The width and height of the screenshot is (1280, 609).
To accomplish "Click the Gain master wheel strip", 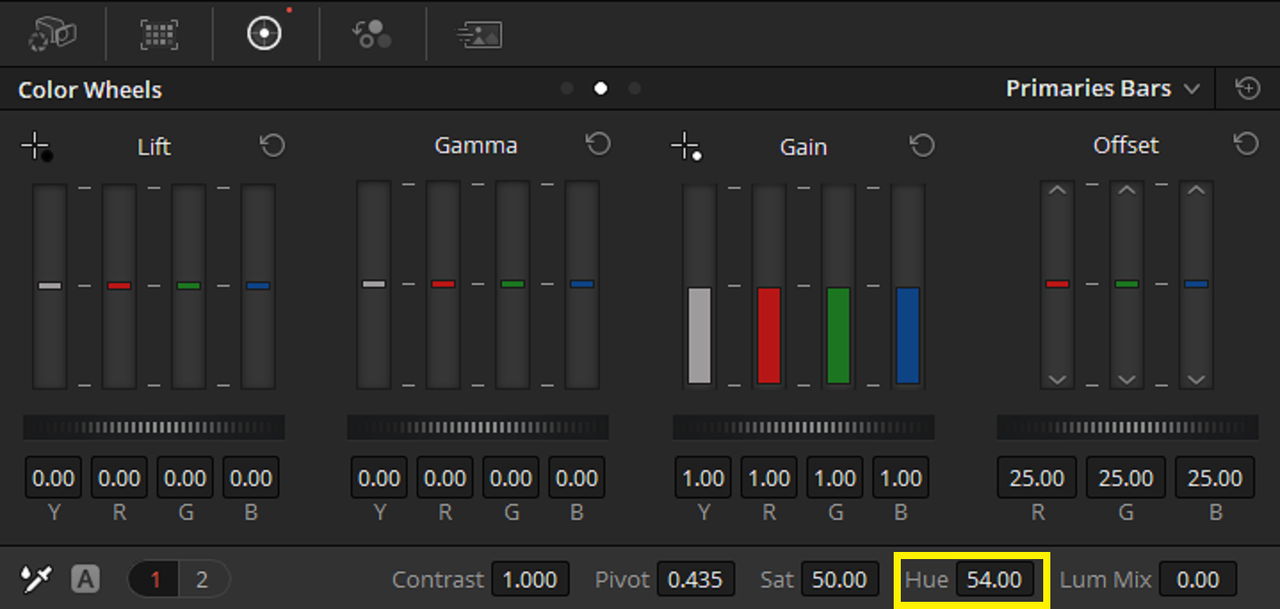I will click(x=803, y=428).
